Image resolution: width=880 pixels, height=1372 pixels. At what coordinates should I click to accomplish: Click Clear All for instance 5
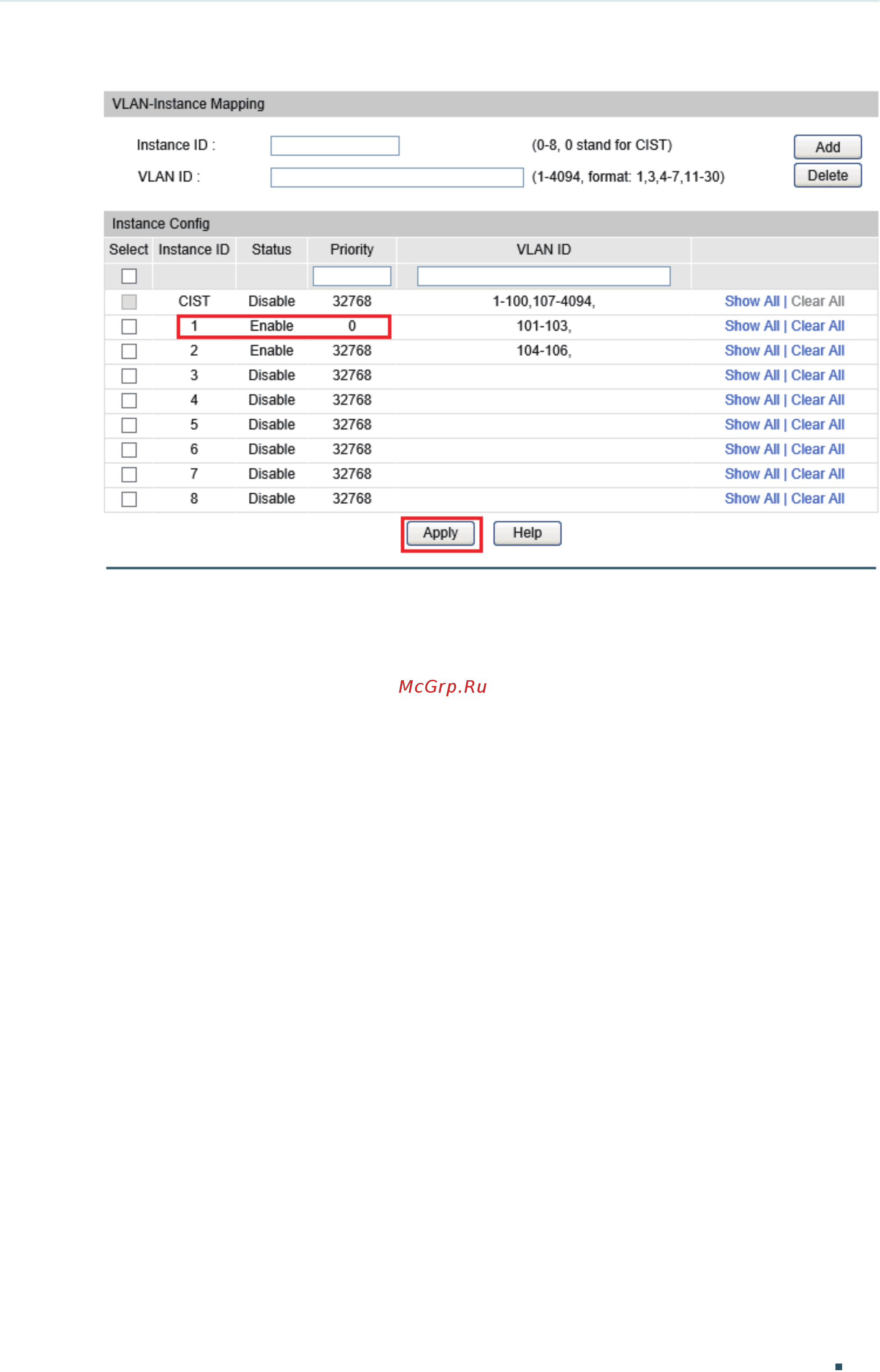(x=818, y=424)
